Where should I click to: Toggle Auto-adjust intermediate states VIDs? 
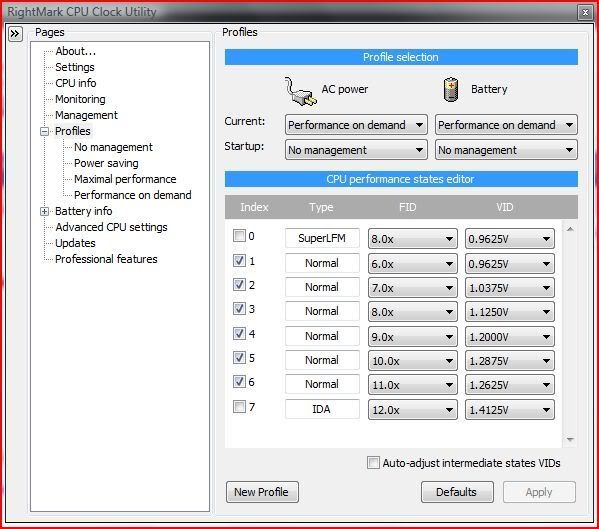coord(373,463)
